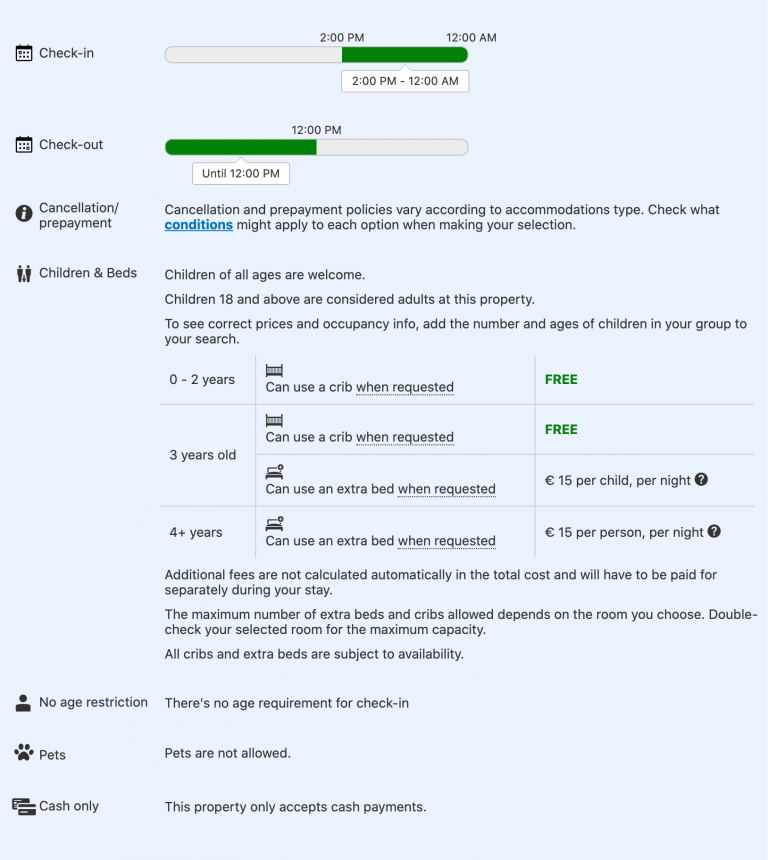Click the crib icon in 0 - 2 years row
Image resolution: width=768 pixels, height=860 pixels.
[x=274, y=370]
